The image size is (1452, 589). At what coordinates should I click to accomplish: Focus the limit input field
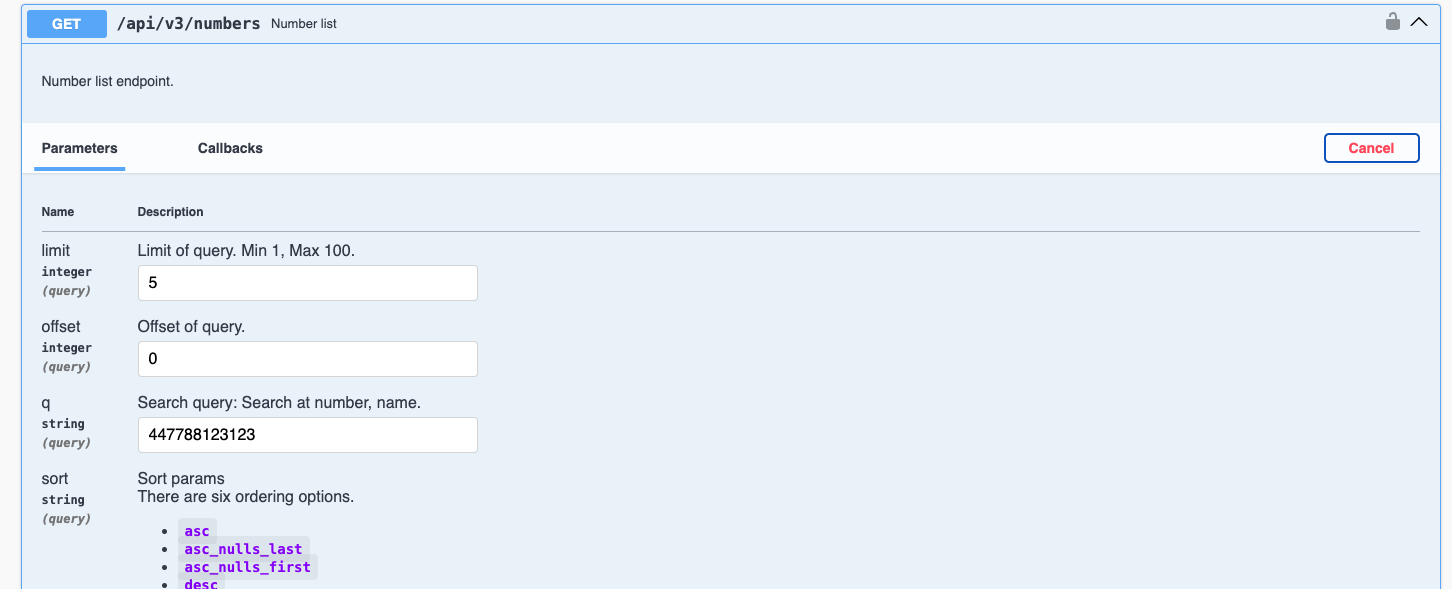(307, 283)
